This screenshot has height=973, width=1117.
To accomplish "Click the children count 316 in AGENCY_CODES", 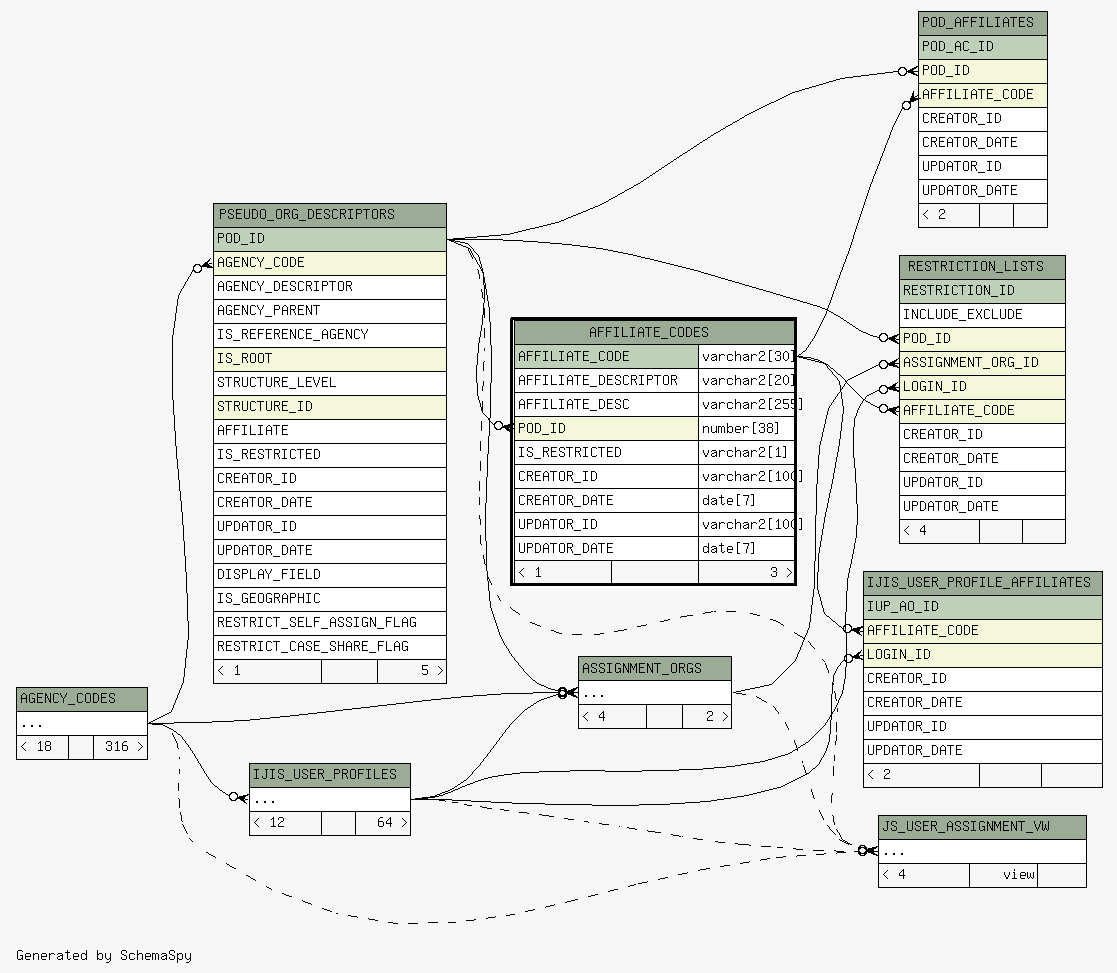I will pyautogui.click(x=120, y=747).
